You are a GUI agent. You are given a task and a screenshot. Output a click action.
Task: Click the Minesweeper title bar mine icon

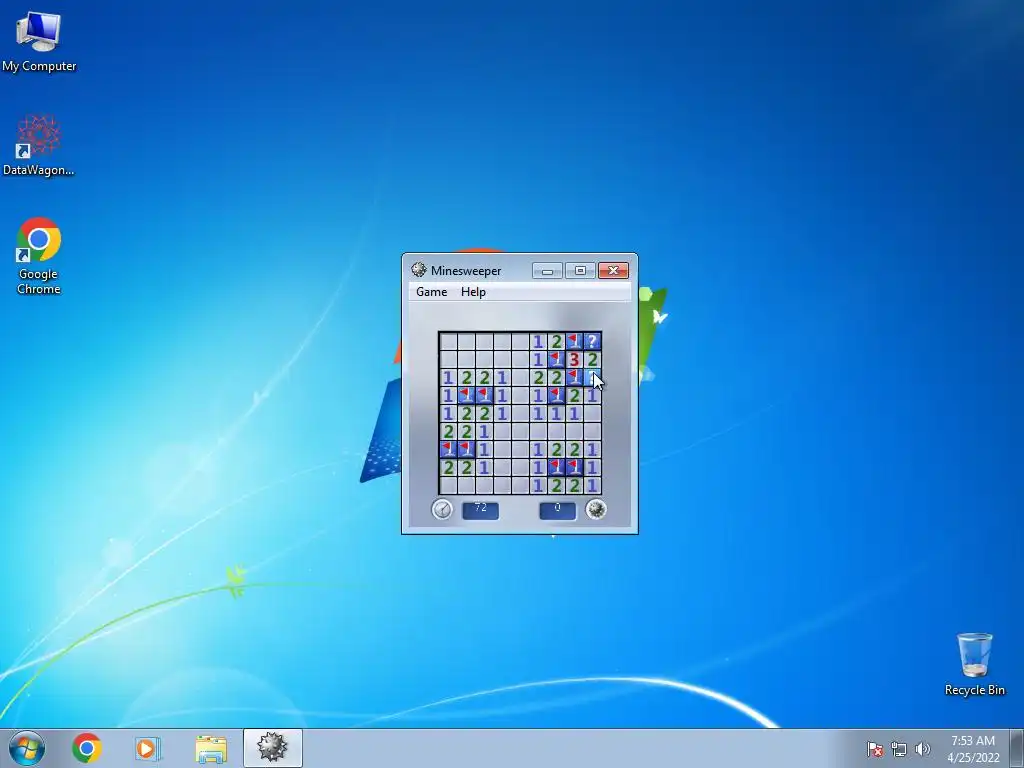419,270
